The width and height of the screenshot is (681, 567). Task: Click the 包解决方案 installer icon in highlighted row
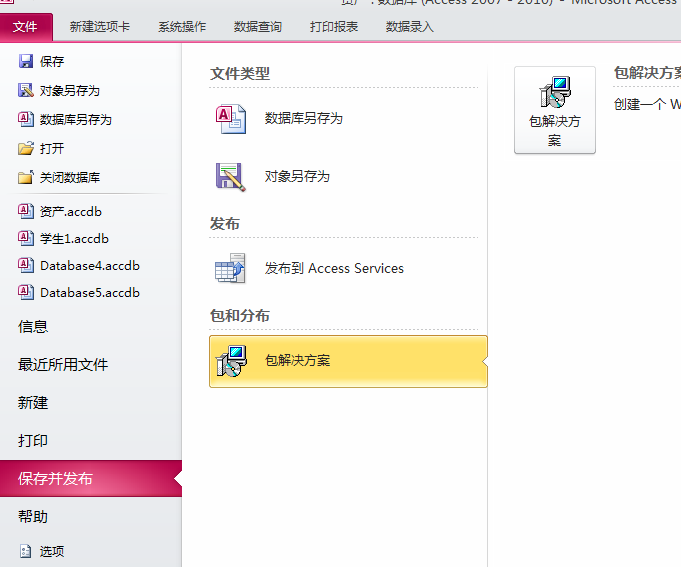click(231, 361)
